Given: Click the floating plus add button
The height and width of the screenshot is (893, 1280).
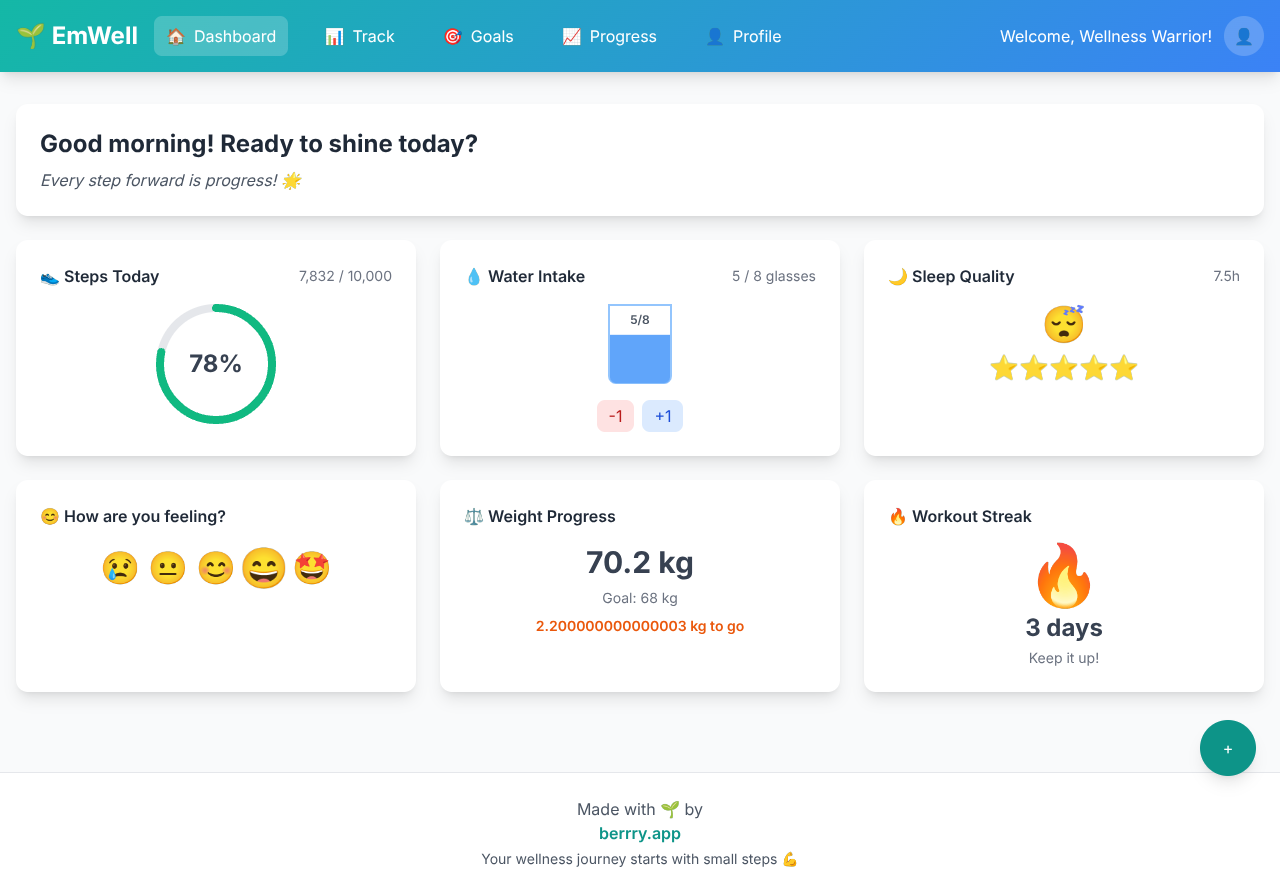Looking at the screenshot, I should [1227, 748].
